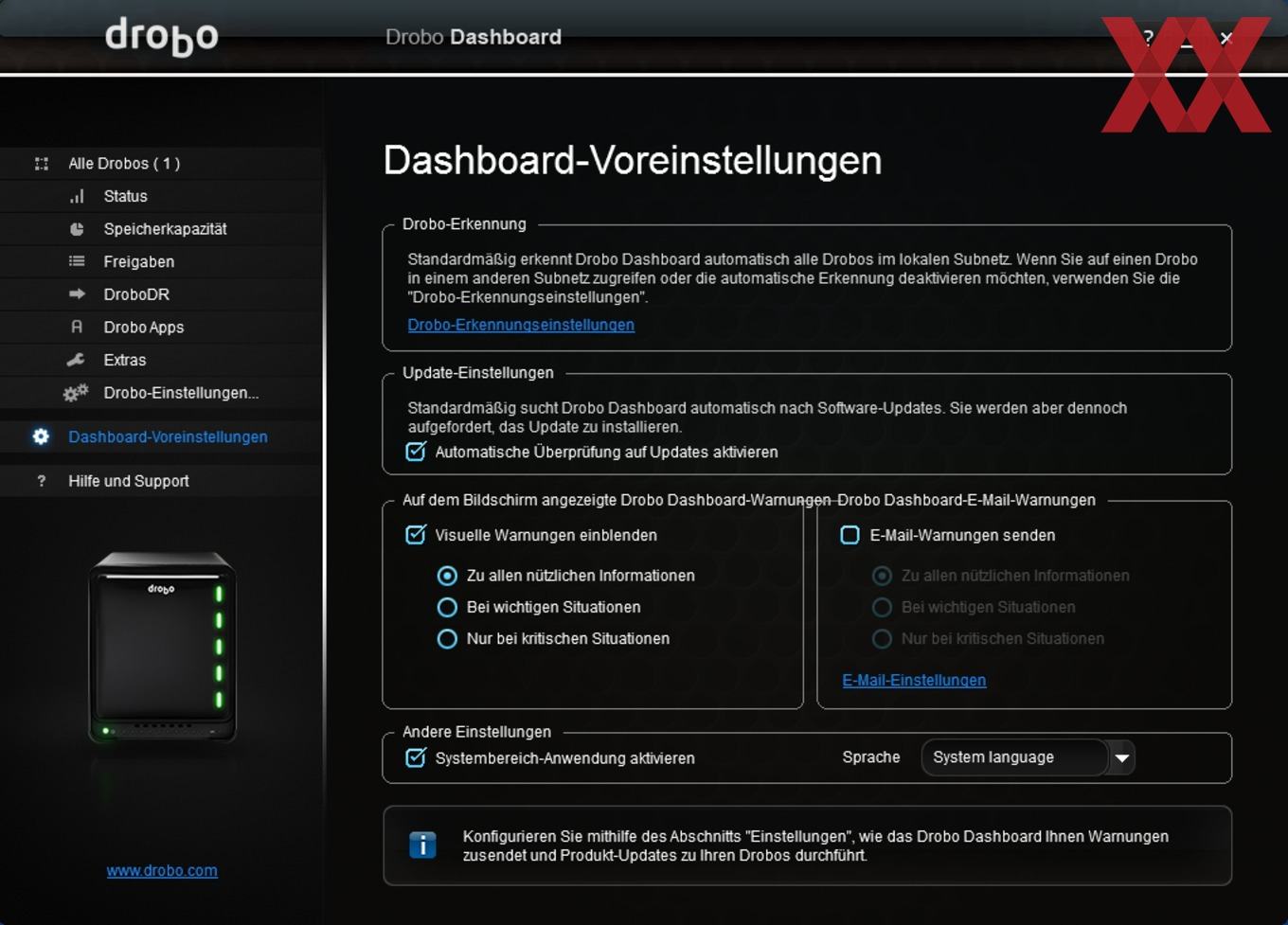Click the Andere Einstellungen group label
Screen dimensions: 1288x925
coord(476,732)
